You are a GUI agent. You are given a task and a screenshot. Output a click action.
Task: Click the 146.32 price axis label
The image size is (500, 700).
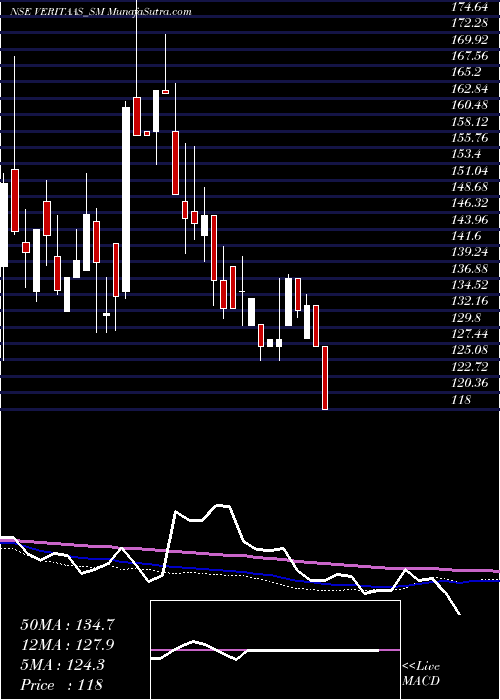(x=468, y=203)
